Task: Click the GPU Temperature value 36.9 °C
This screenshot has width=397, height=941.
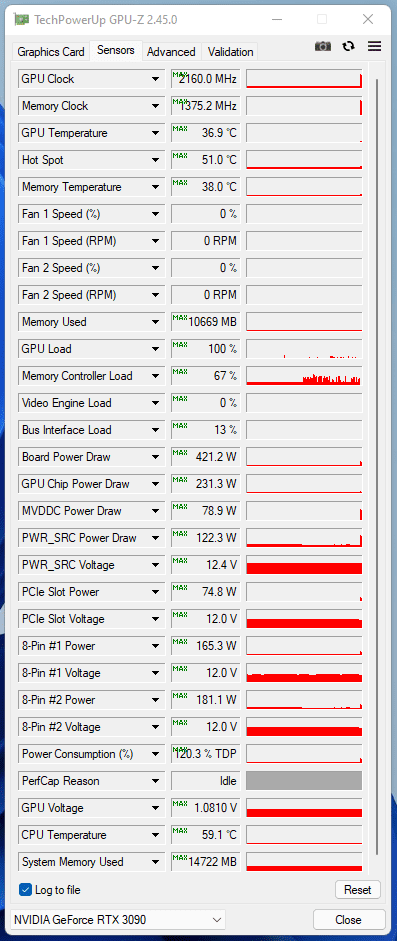Action: [x=206, y=133]
